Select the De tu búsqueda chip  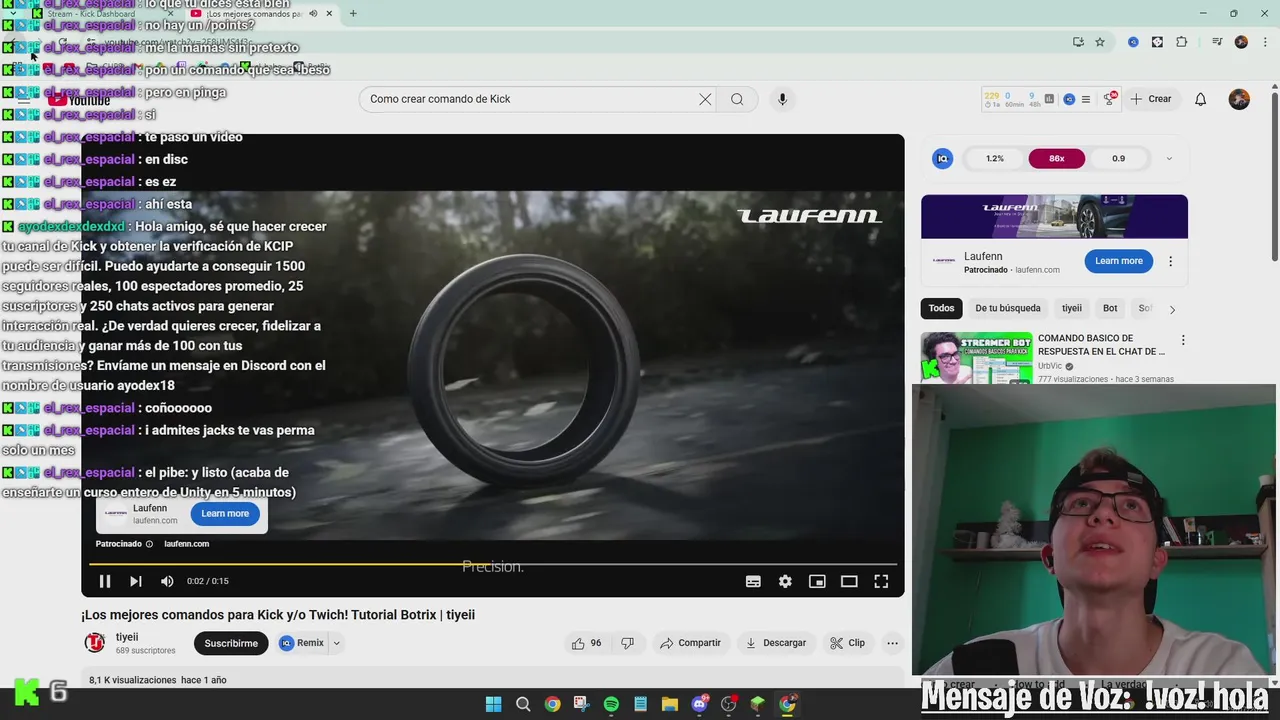coord(1008,308)
